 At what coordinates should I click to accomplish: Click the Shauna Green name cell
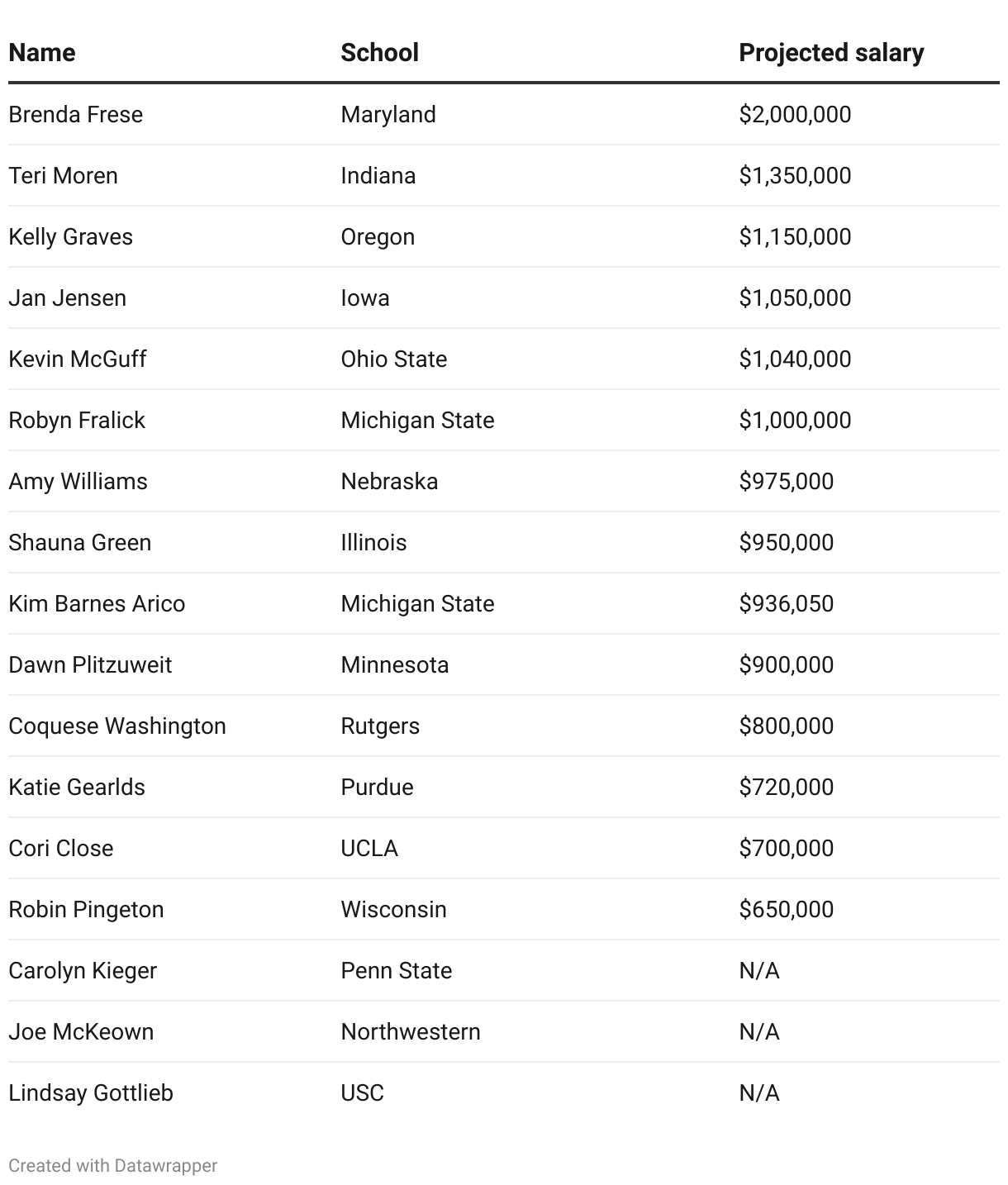[x=80, y=542]
